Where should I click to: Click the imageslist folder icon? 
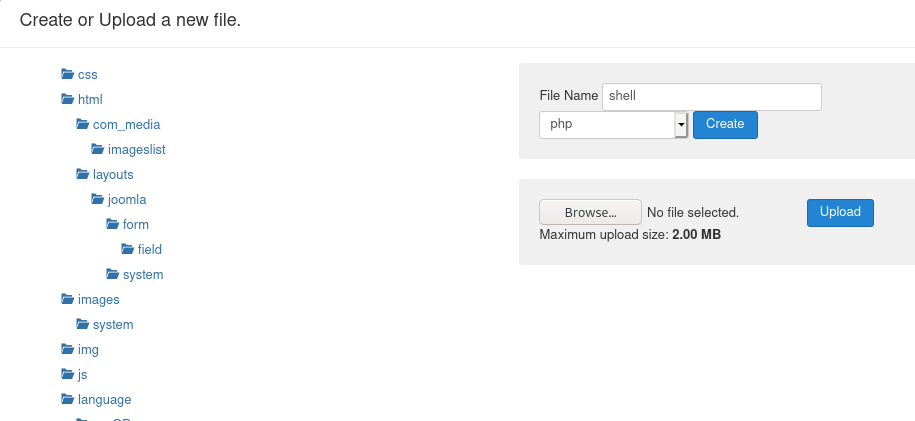(98, 149)
